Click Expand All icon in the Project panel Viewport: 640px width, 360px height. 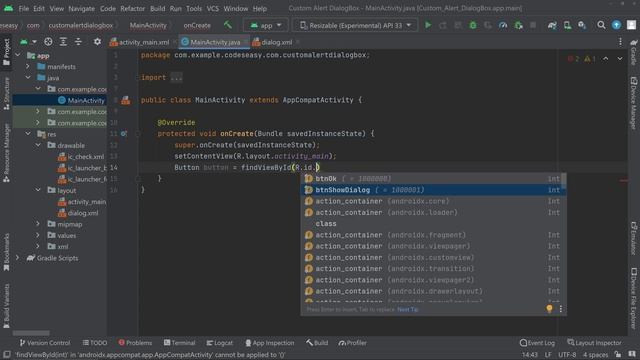pyautogui.click(x=63, y=42)
